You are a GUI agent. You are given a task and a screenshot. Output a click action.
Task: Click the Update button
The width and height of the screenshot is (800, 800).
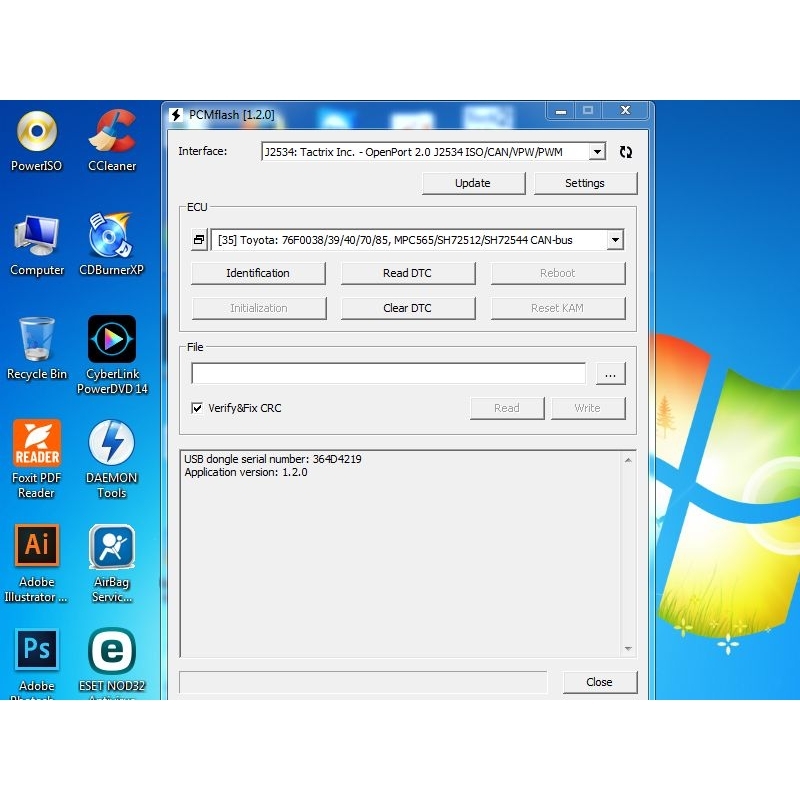pos(473,183)
